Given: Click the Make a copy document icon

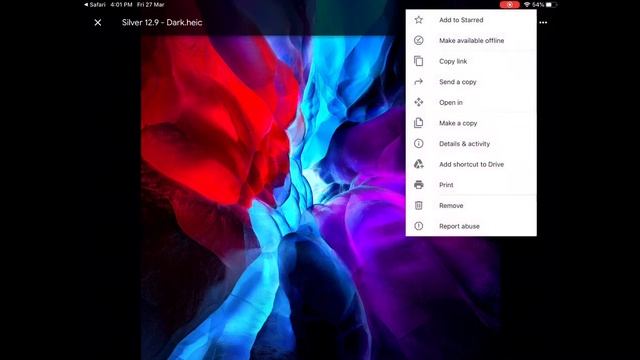Looking at the screenshot, I should 418,123.
